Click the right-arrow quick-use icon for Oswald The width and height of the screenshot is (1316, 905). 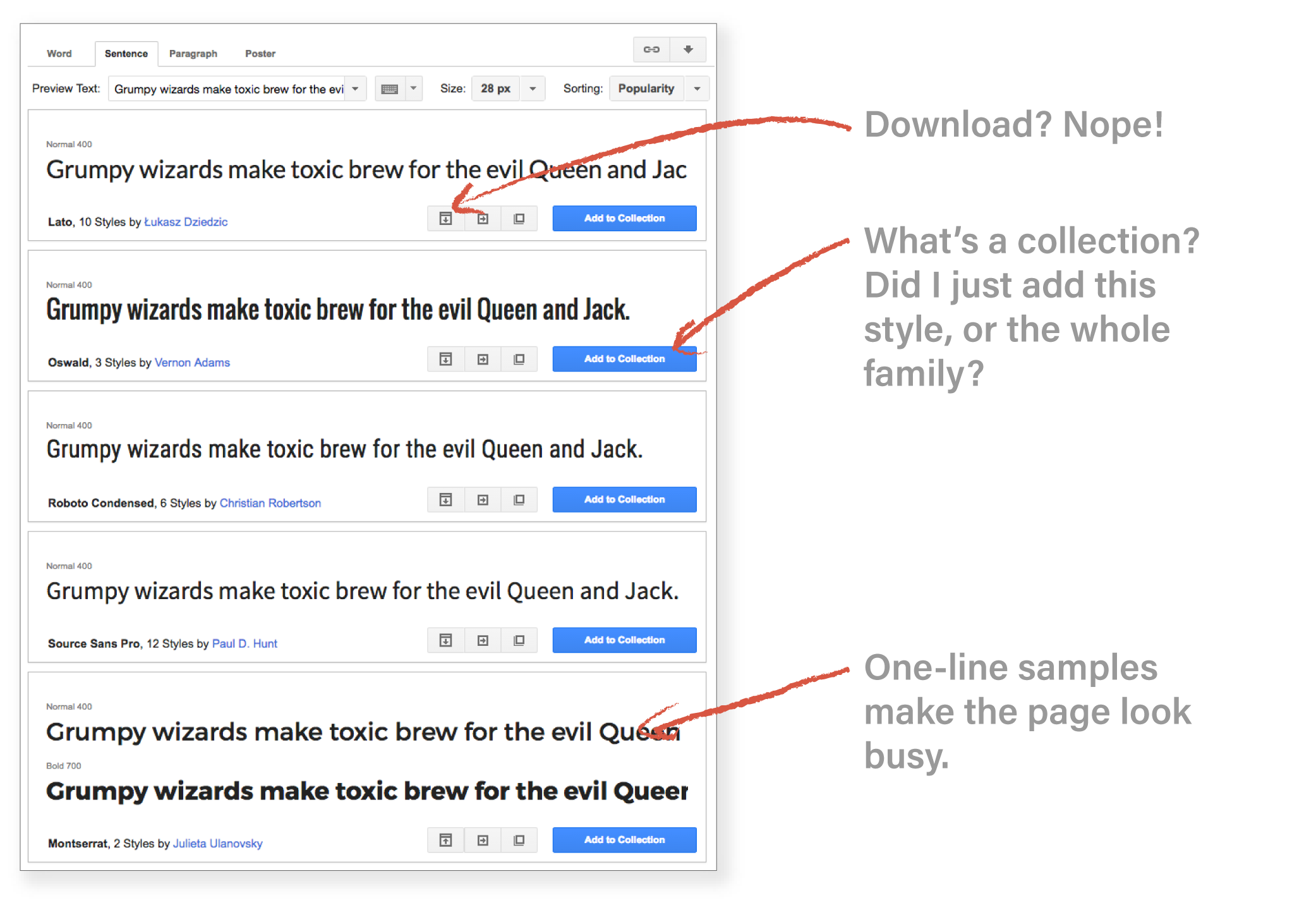coord(483,359)
